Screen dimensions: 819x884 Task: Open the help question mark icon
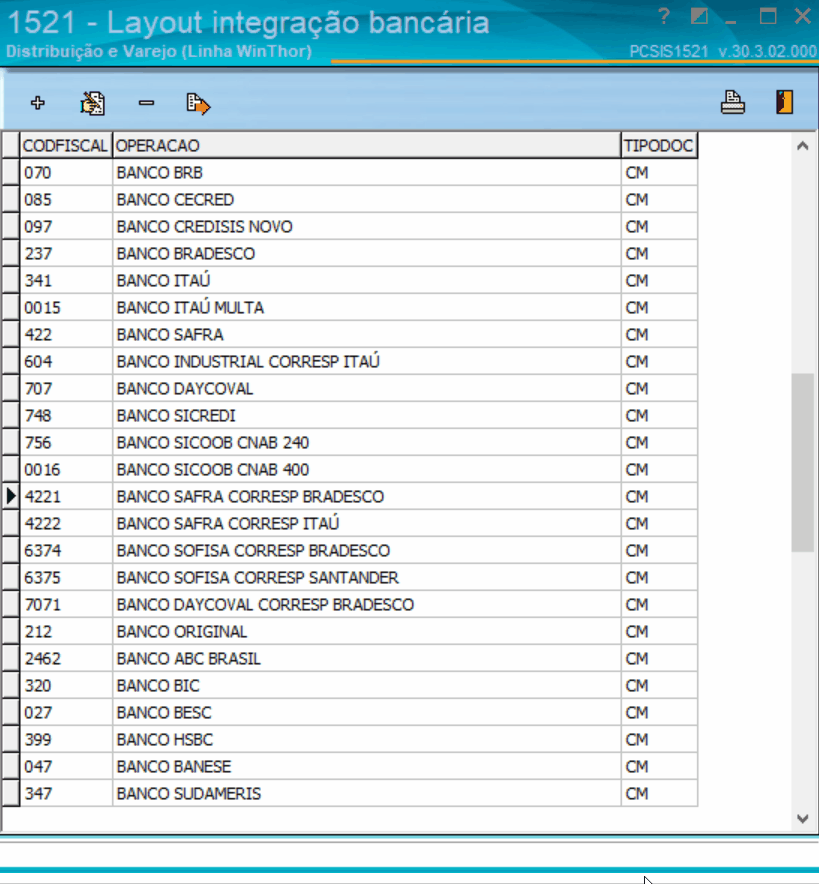[x=664, y=17]
